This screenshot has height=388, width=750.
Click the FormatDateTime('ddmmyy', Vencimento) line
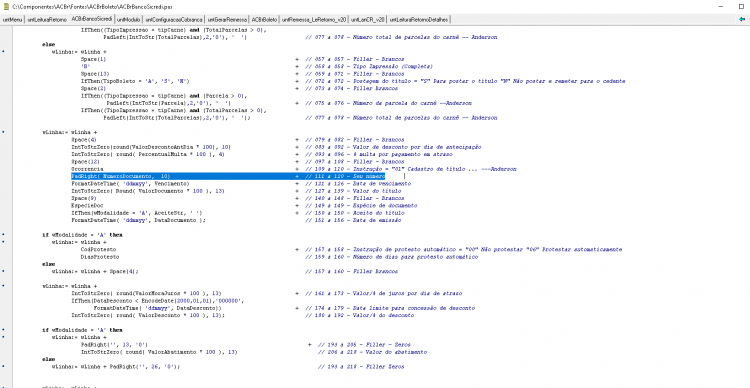(131, 184)
